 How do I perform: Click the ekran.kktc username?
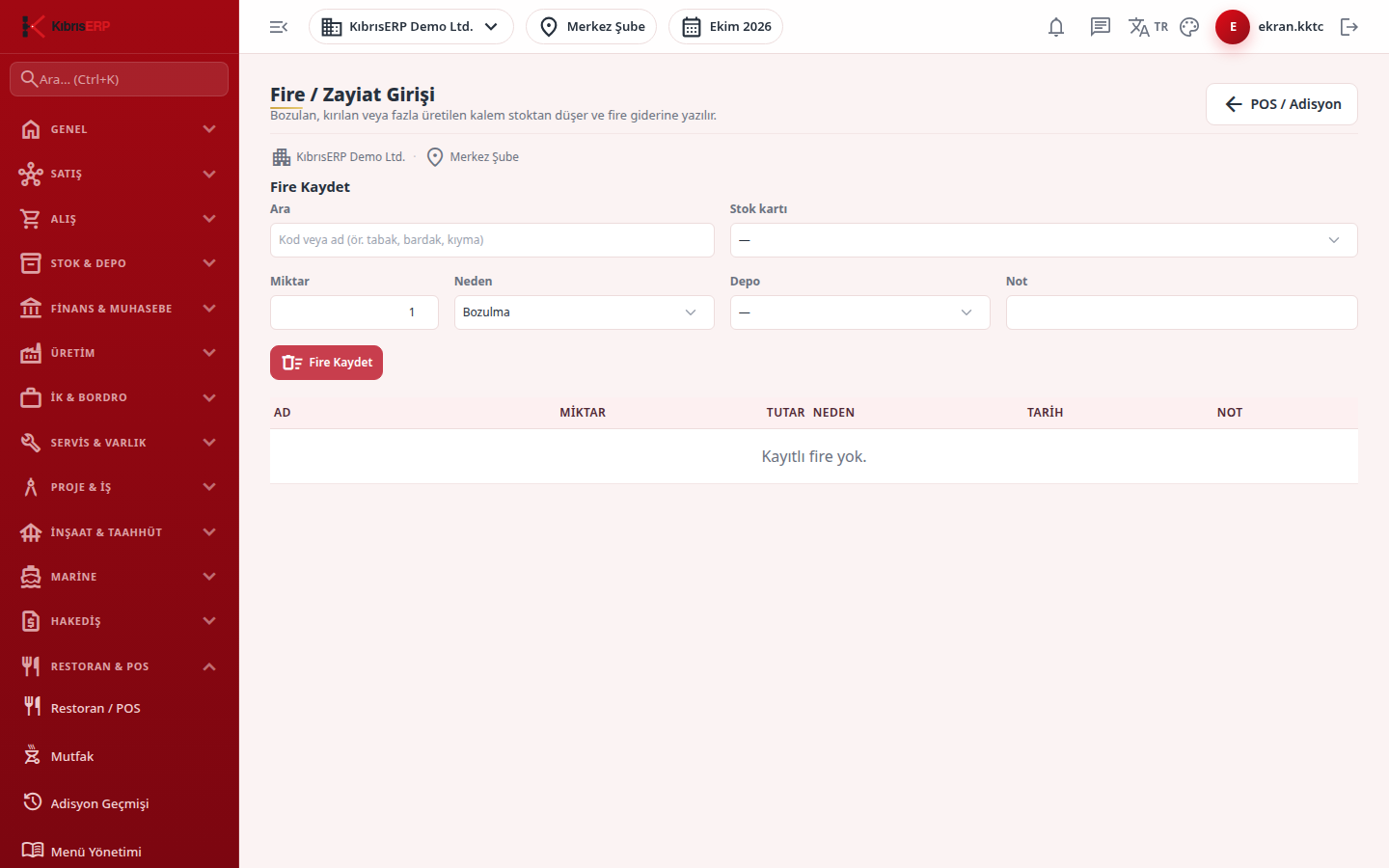point(1291,27)
